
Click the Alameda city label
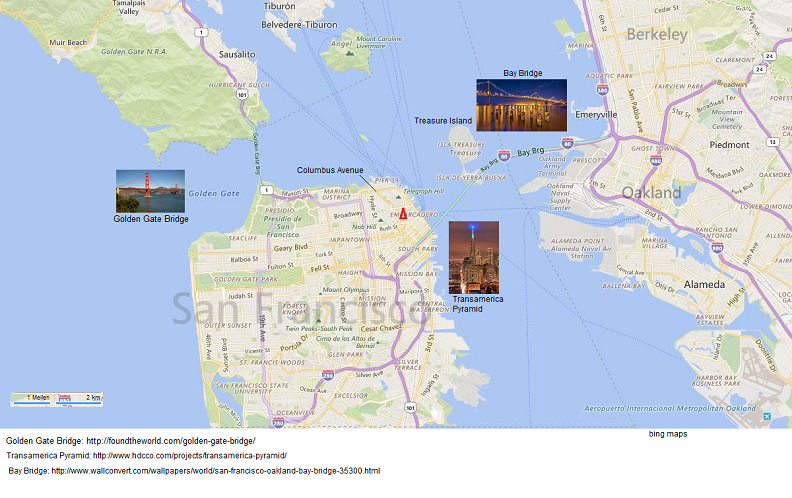coord(704,284)
